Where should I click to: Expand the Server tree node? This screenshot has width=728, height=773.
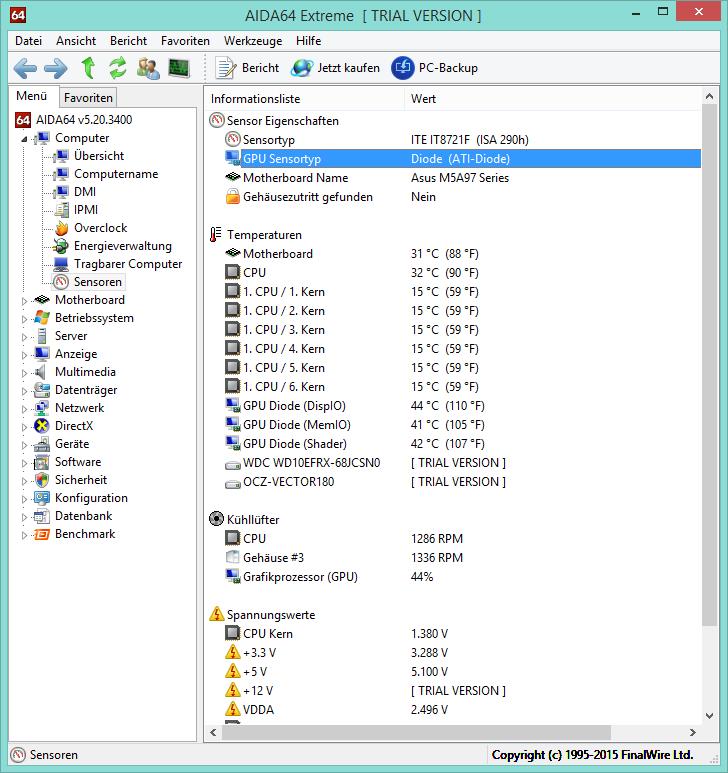click(24, 337)
